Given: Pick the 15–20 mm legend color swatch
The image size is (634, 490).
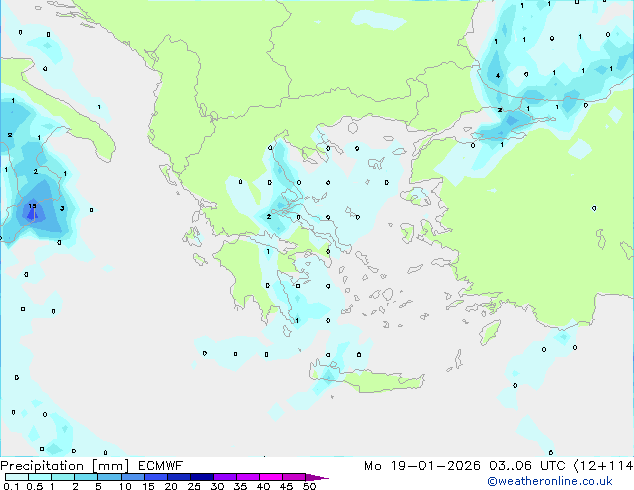Looking at the screenshot, I should 155,477.
